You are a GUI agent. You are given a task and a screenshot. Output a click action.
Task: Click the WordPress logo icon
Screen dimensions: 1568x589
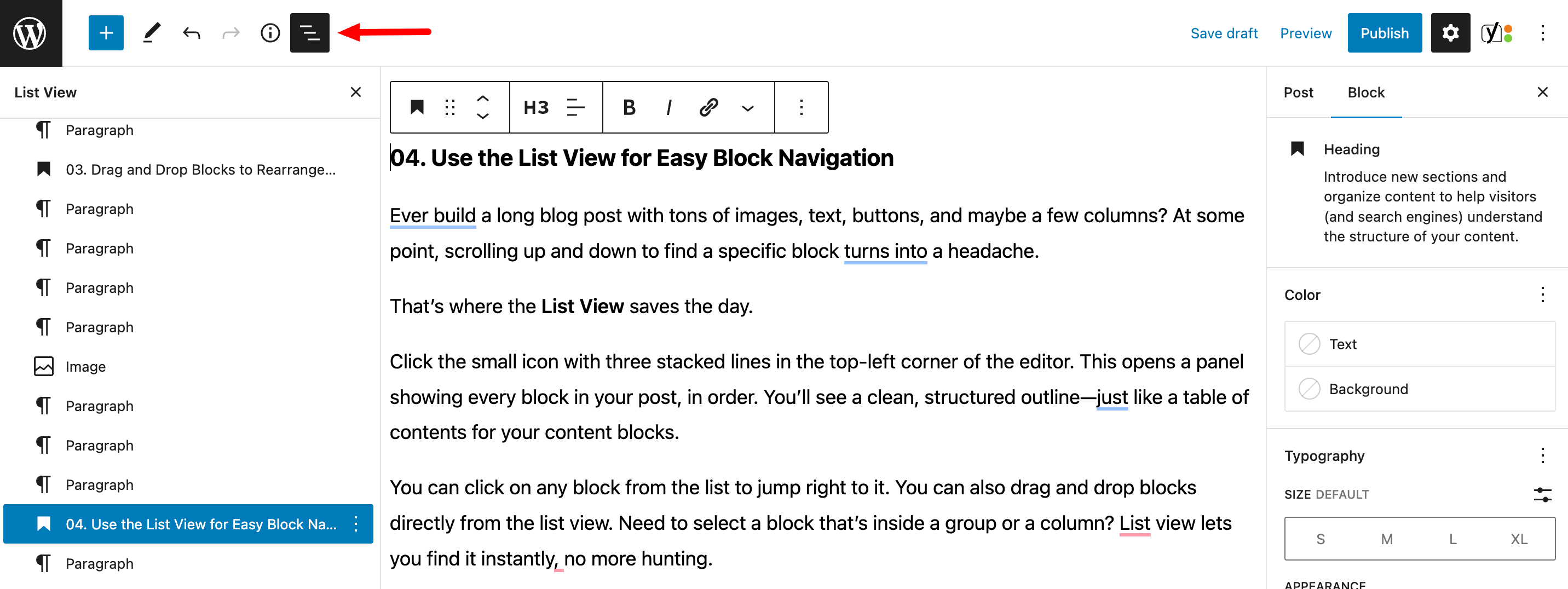31,33
